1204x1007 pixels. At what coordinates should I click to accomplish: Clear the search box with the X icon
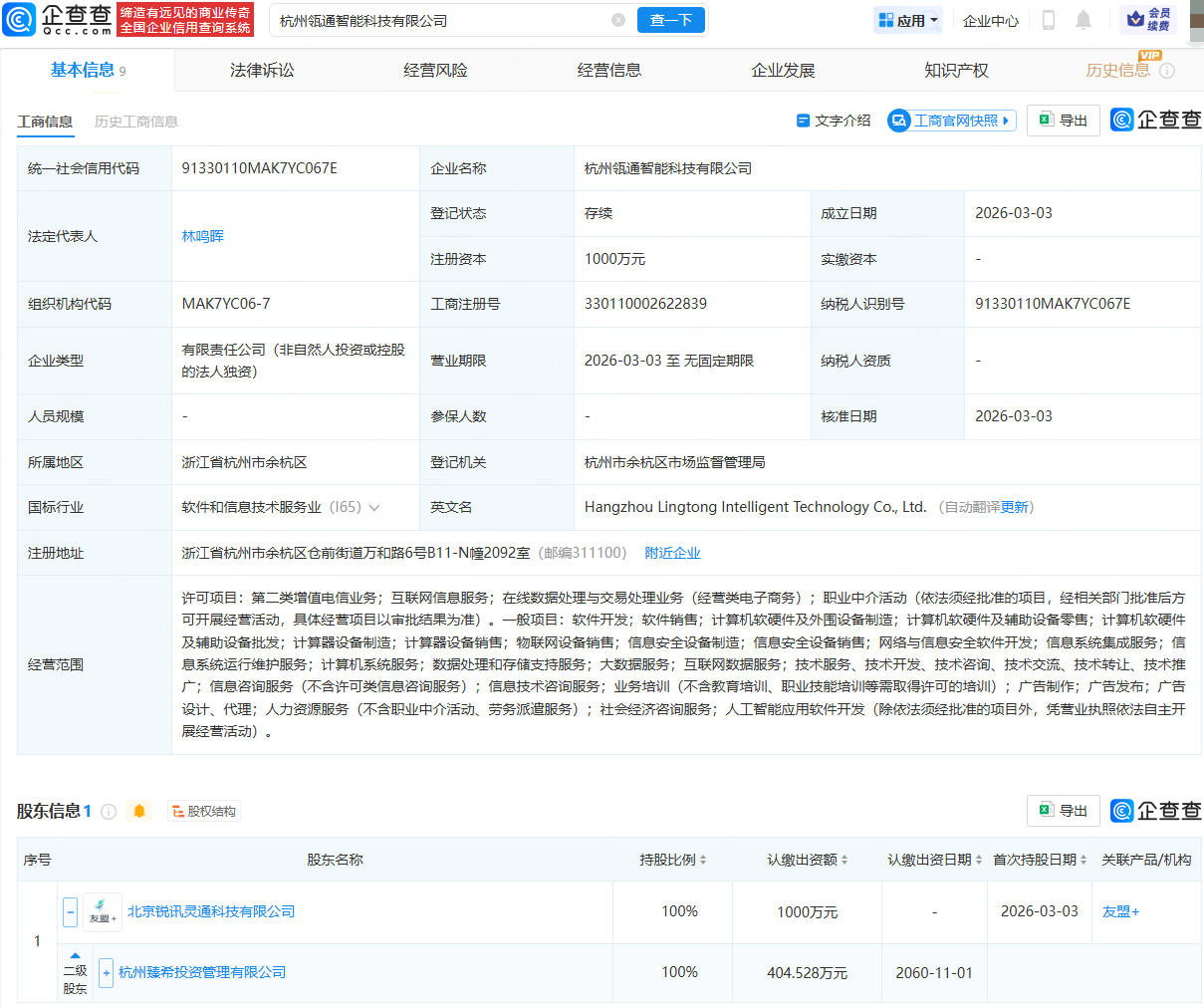[x=618, y=20]
